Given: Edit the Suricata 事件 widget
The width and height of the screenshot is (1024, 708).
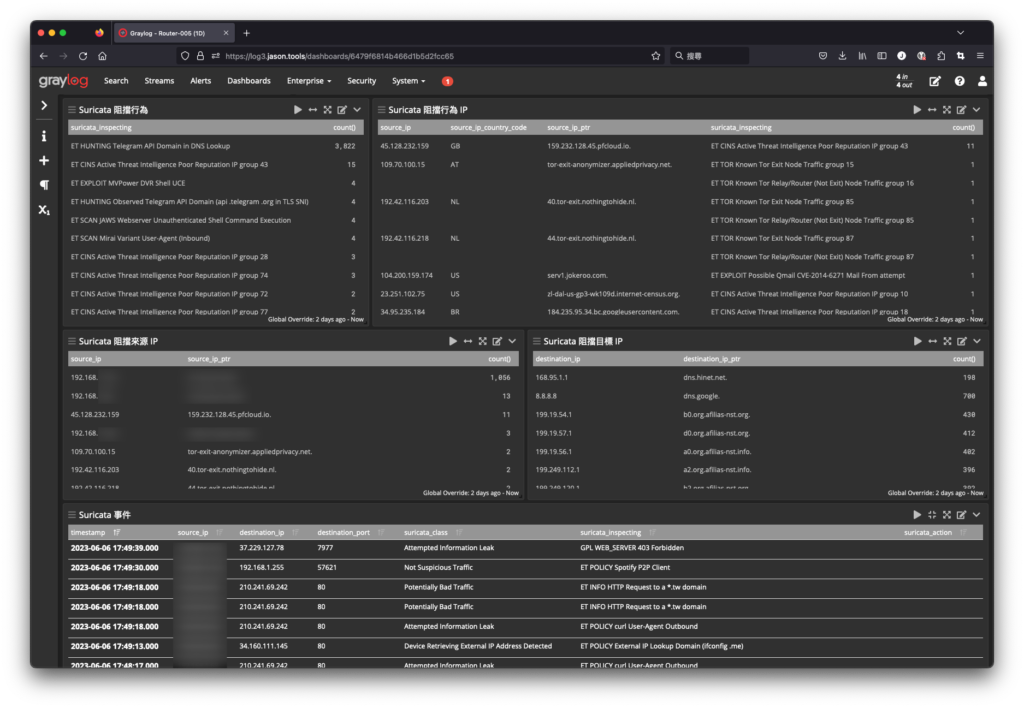Looking at the screenshot, I should [961, 515].
